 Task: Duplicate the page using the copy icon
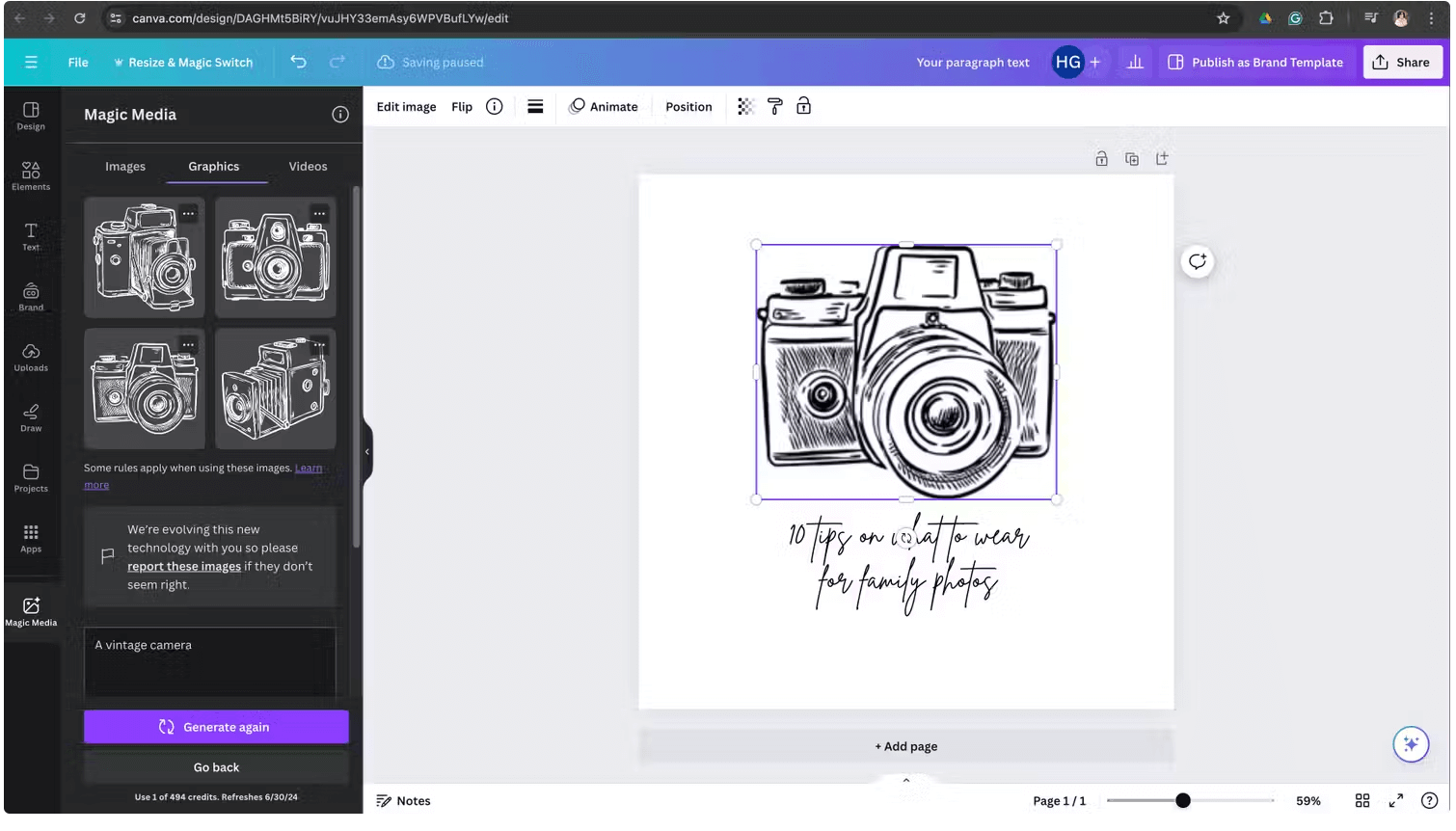coord(1131,158)
